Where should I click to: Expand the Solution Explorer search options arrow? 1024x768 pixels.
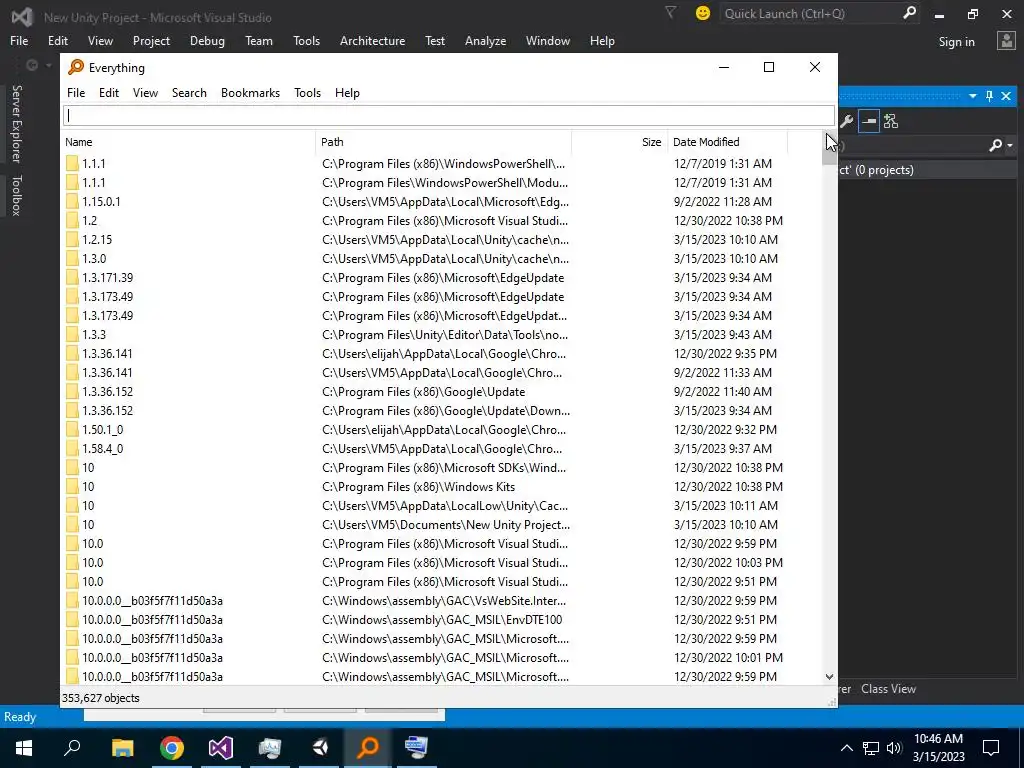click(1010, 146)
